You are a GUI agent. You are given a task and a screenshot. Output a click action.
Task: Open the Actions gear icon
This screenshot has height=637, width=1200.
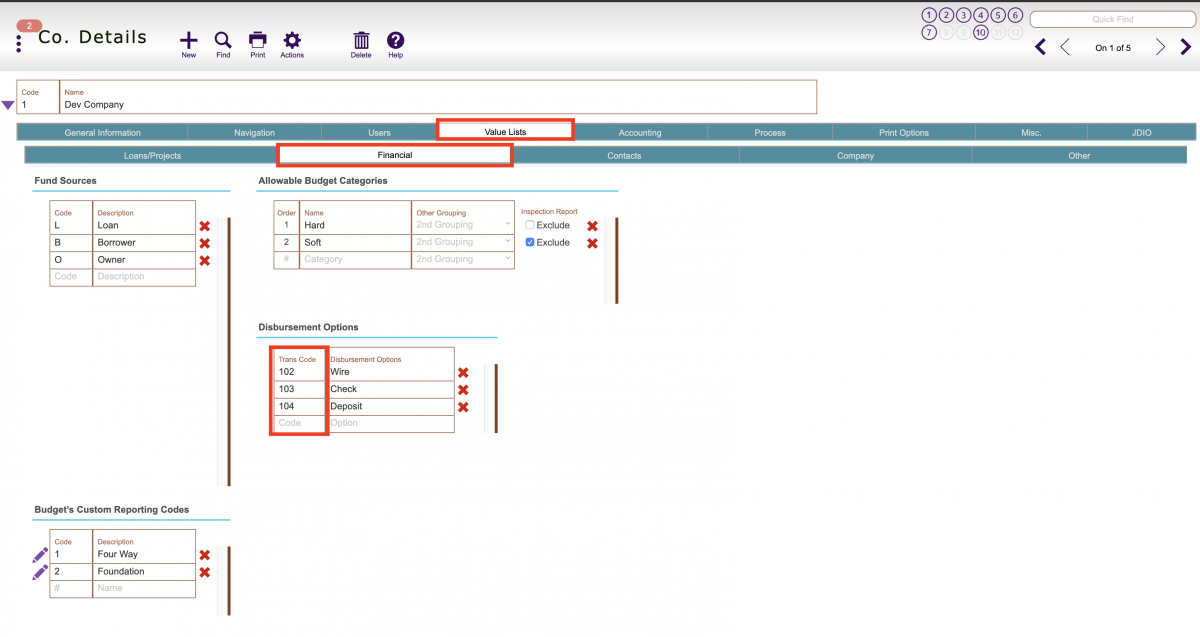pos(292,38)
